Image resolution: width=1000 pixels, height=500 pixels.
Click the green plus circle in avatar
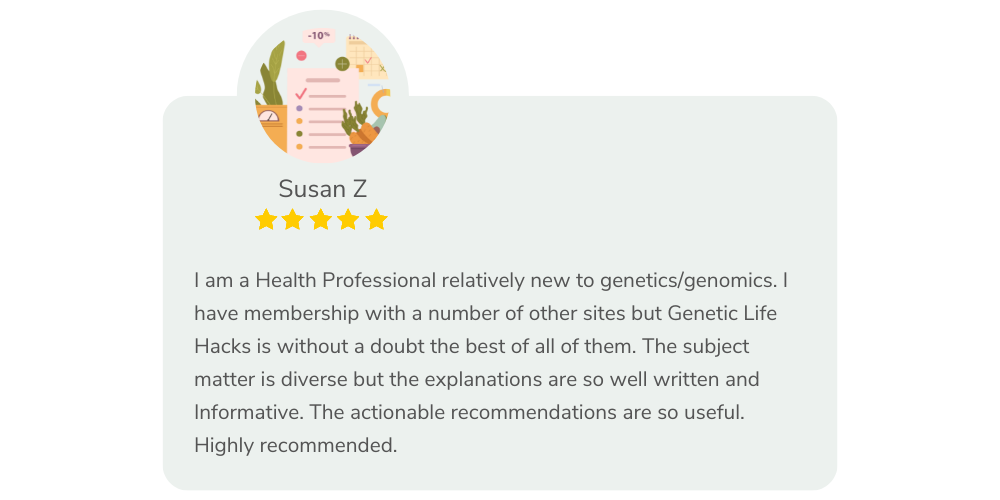coord(342,63)
